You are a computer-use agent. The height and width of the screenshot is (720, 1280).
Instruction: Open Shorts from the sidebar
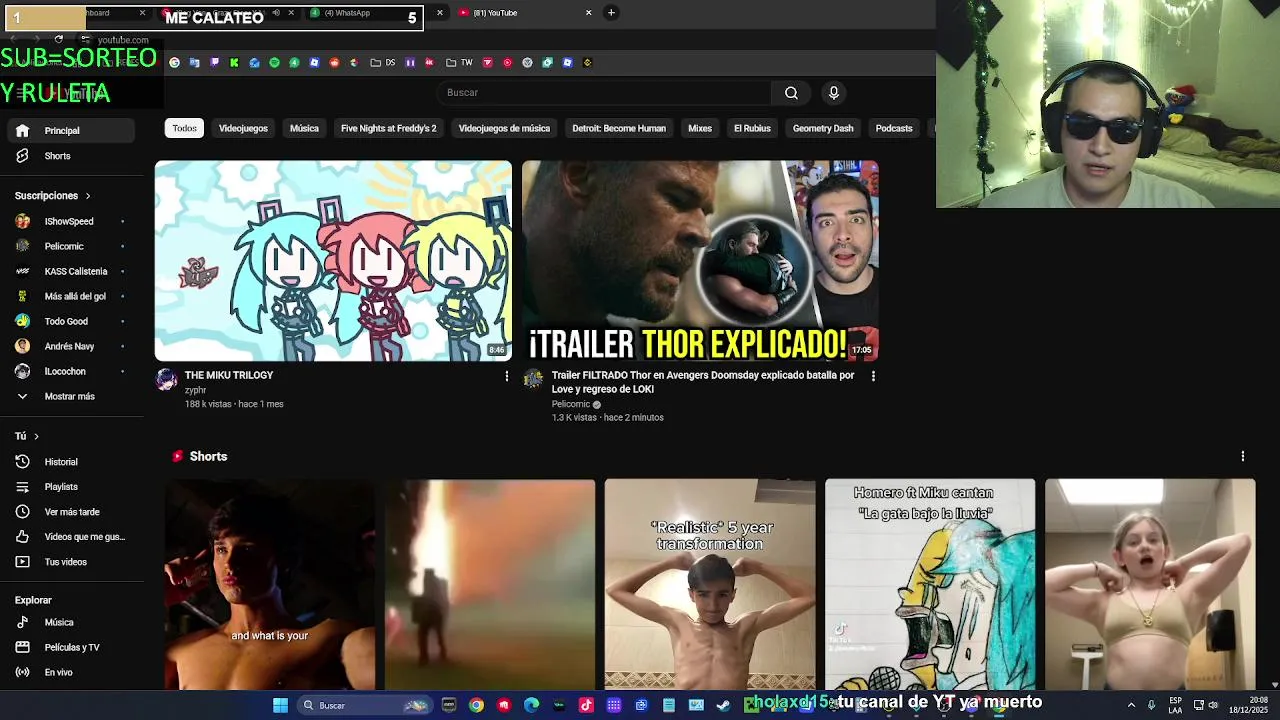pyautogui.click(x=69, y=156)
